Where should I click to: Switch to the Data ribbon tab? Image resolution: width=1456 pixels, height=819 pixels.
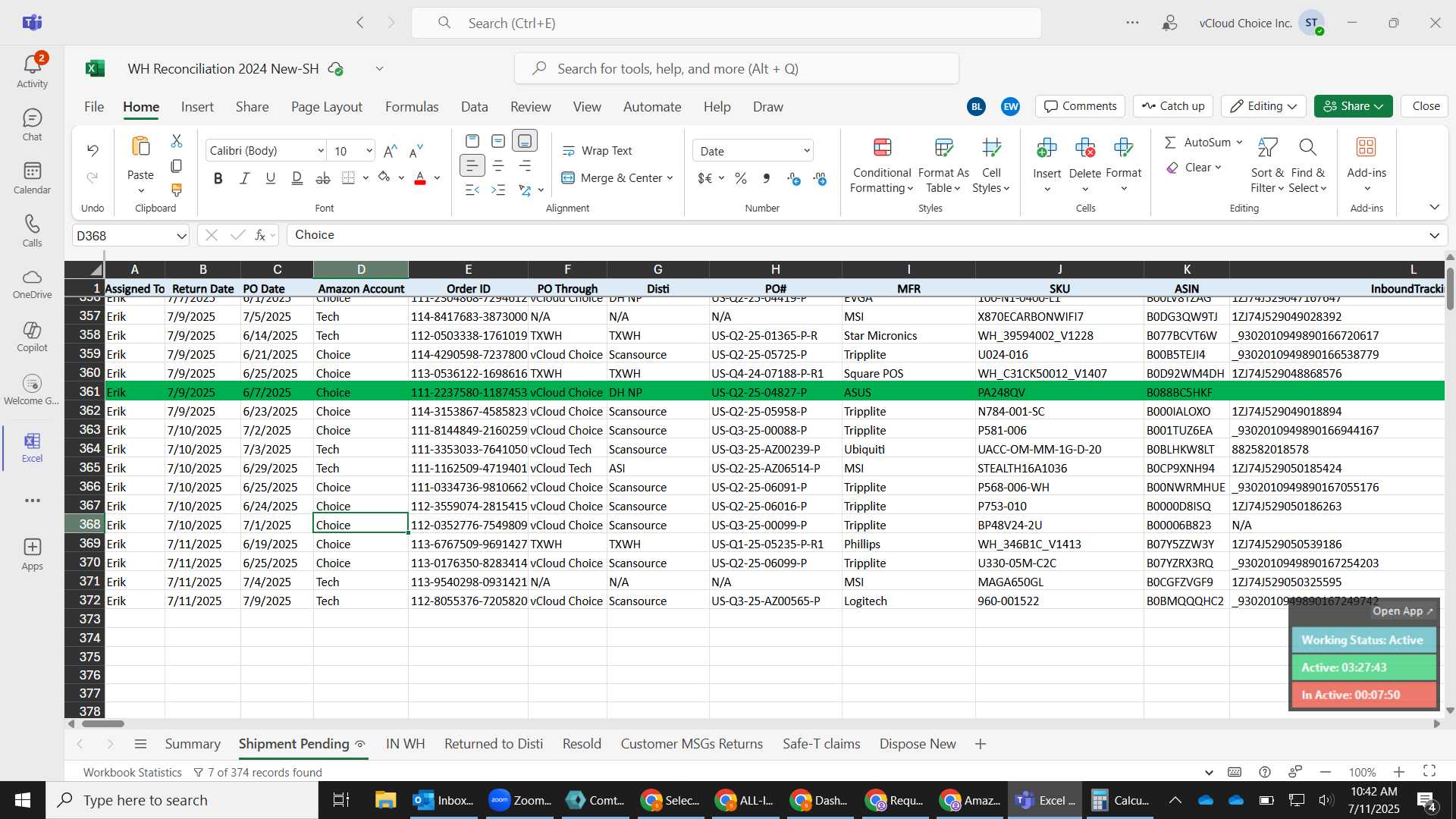475,107
